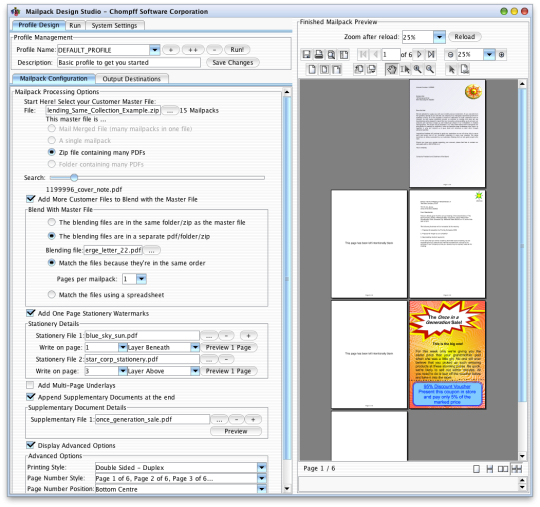Jump to last page of preview

coord(431,54)
